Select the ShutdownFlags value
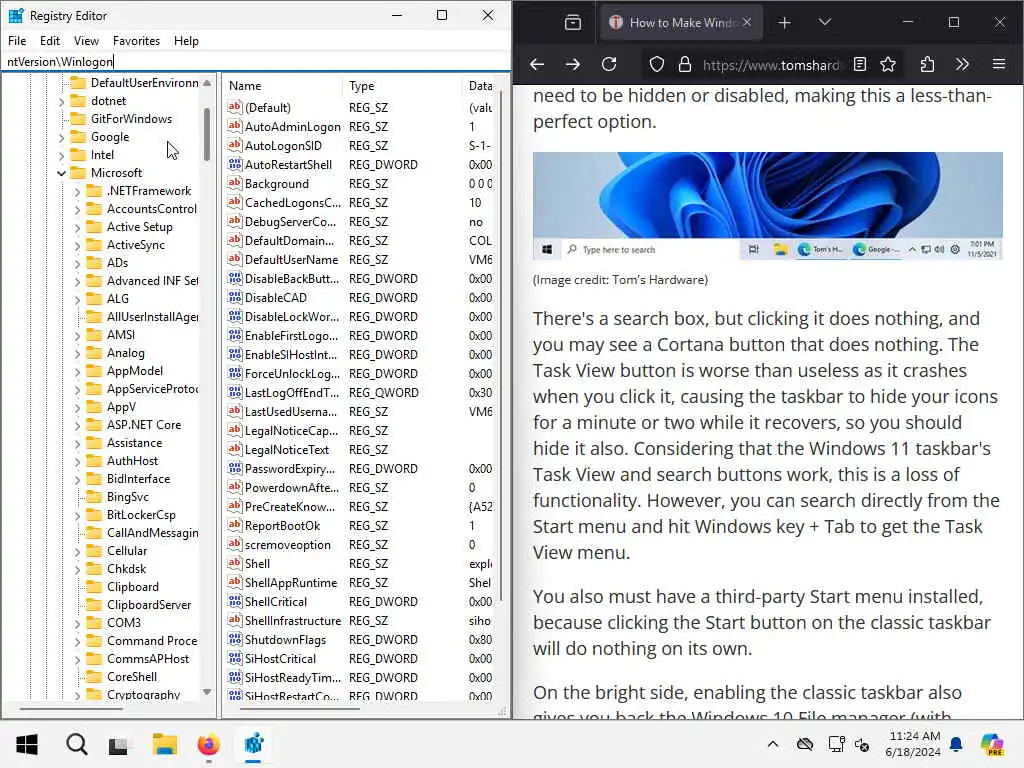This screenshot has width=1024, height=768. click(x=285, y=639)
